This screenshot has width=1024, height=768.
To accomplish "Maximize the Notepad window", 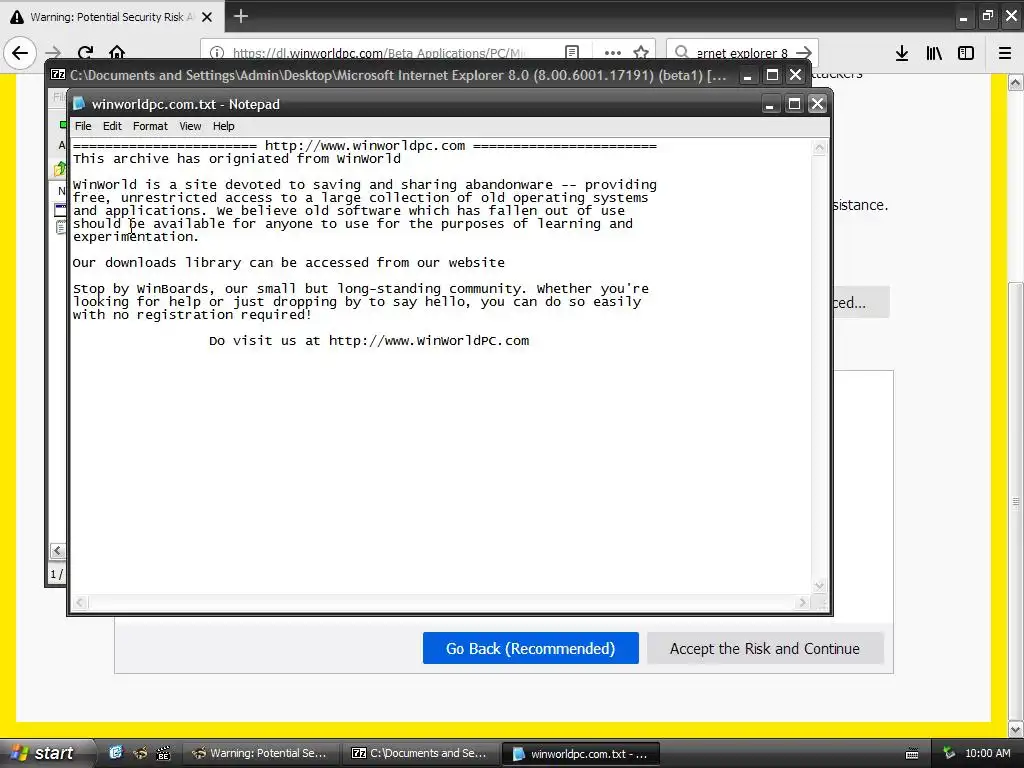I will coord(794,104).
